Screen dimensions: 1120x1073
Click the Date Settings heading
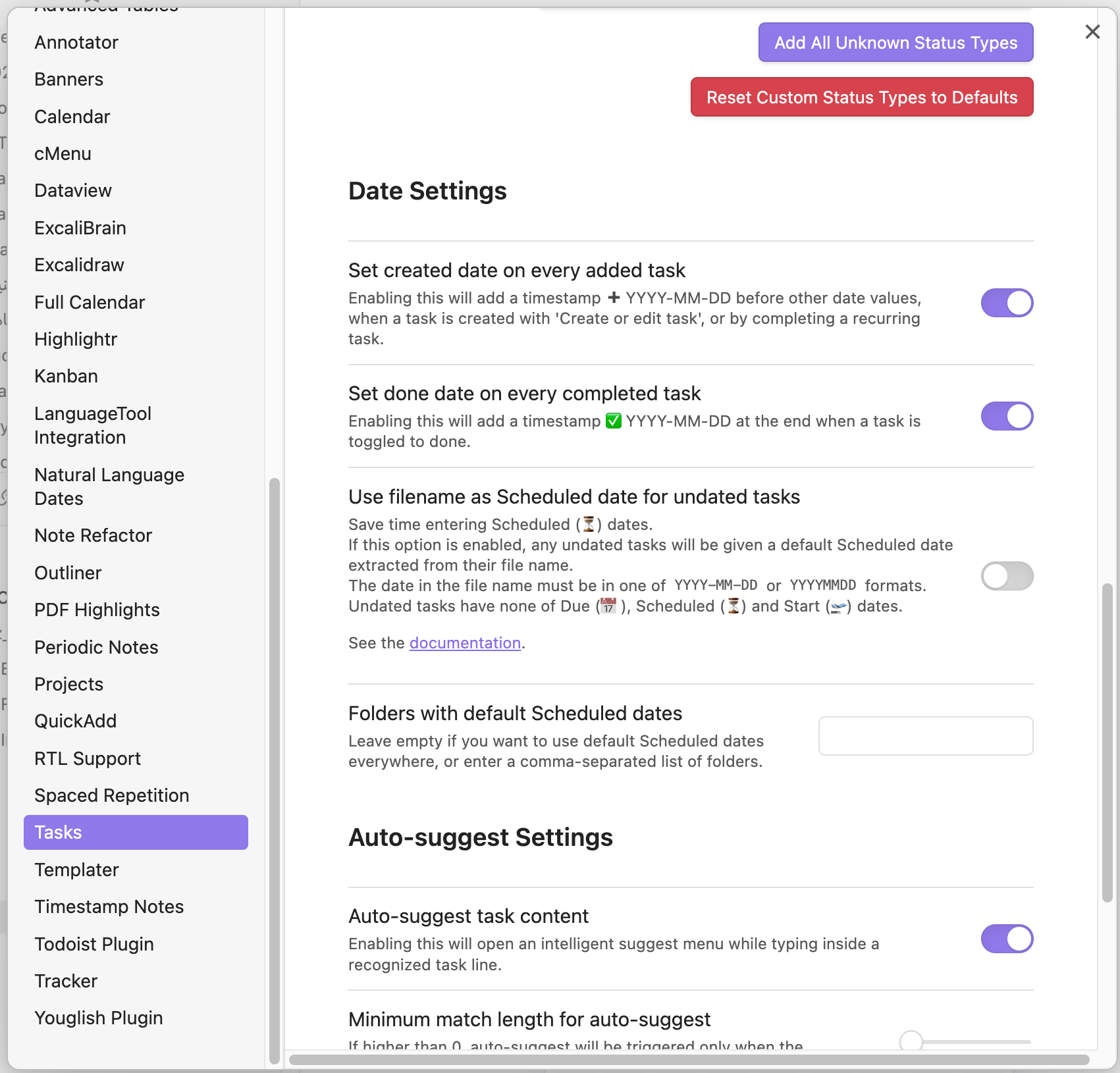click(427, 191)
